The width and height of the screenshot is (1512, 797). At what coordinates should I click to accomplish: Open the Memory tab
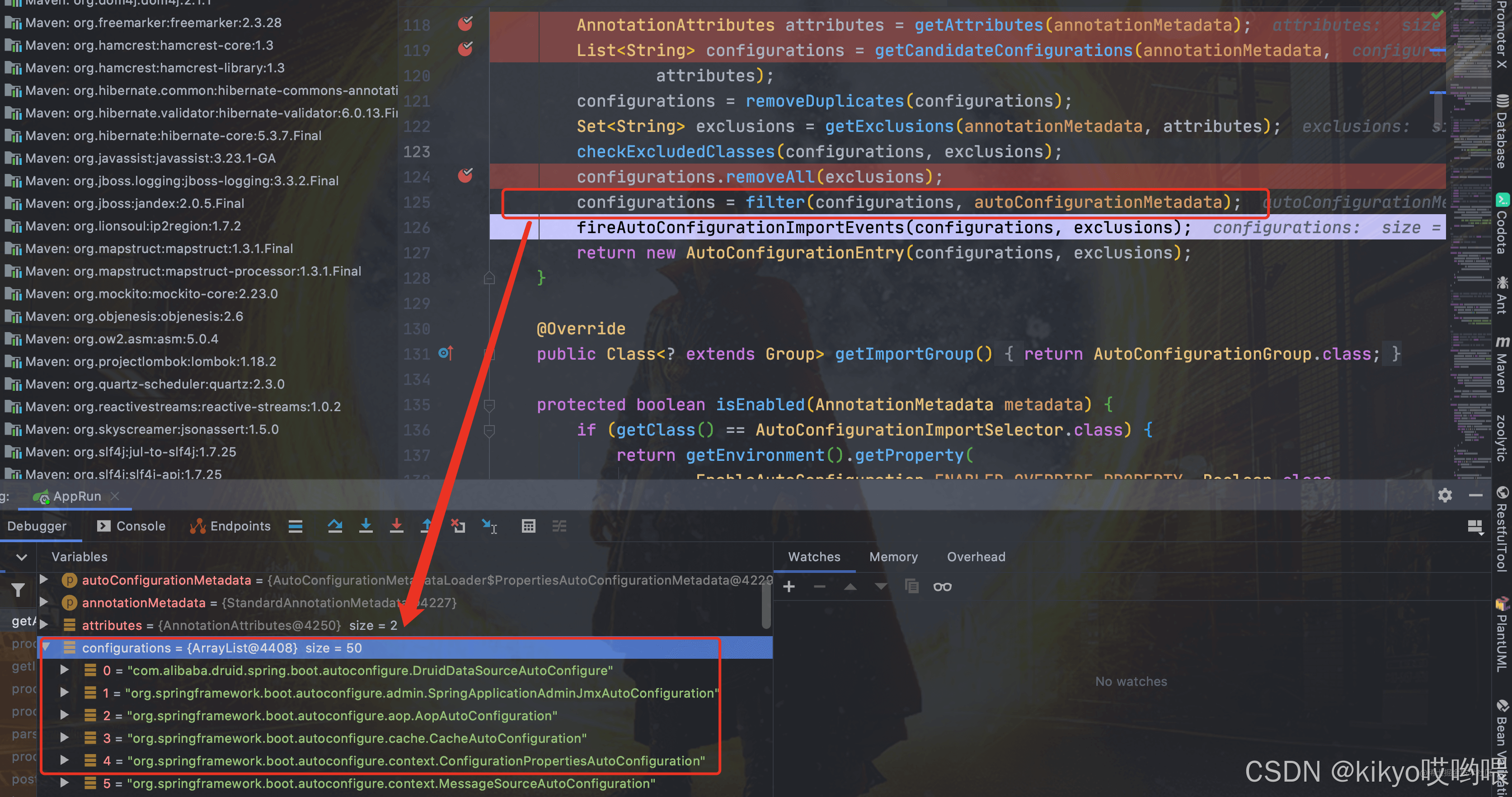tap(893, 557)
